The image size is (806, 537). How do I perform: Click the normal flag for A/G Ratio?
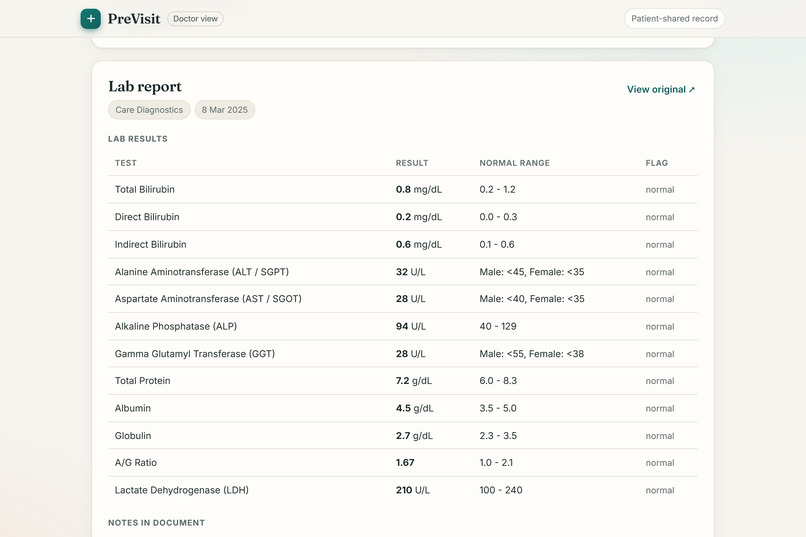point(660,463)
